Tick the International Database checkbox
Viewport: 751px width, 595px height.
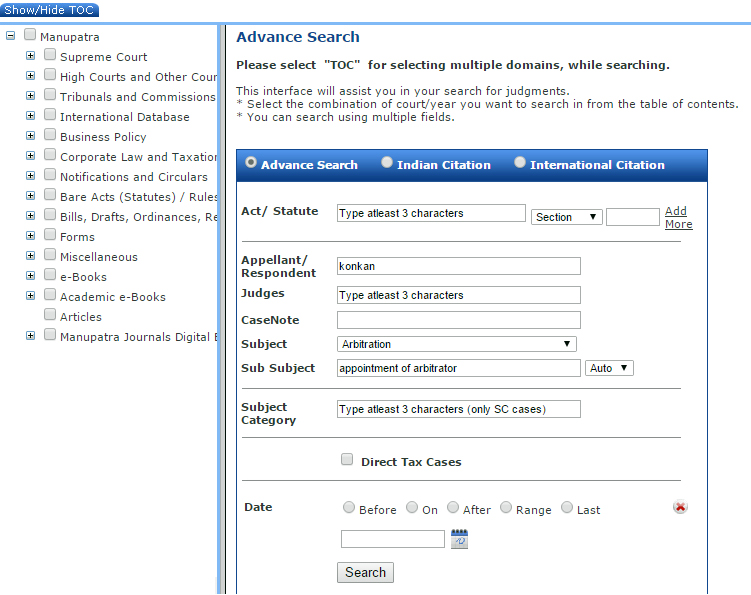[50, 114]
